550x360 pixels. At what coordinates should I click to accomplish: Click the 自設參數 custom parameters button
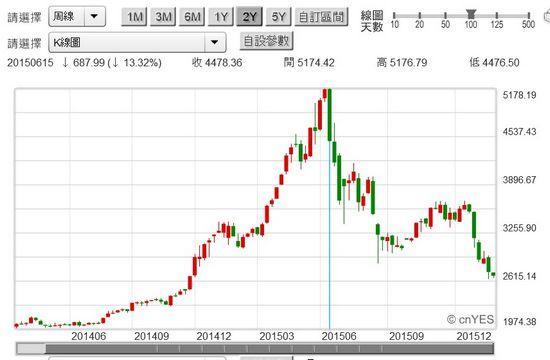pyautogui.click(x=267, y=41)
